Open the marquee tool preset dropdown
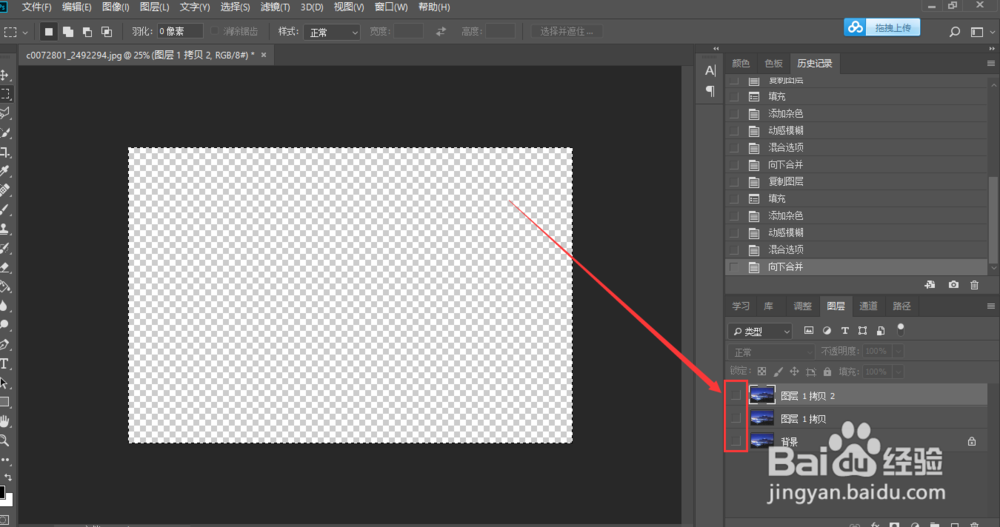The height and width of the screenshot is (527, 1000). (x=25, y=32)
